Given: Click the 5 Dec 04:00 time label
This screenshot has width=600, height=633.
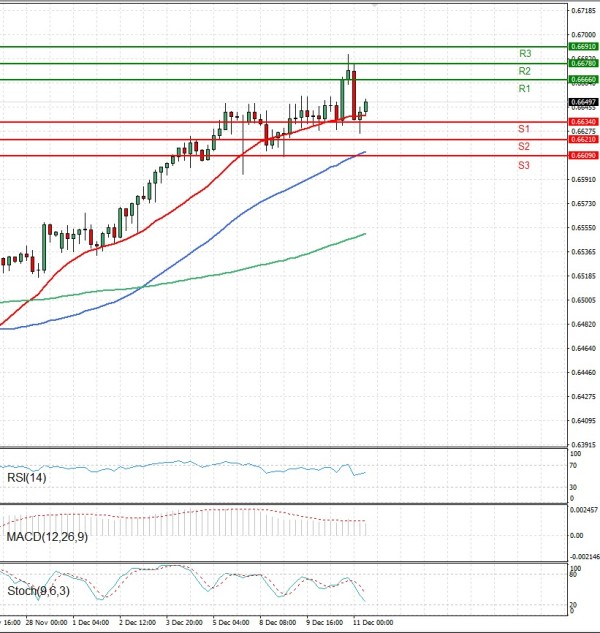Looking at the screenshot, I should (x=231, y=621).
